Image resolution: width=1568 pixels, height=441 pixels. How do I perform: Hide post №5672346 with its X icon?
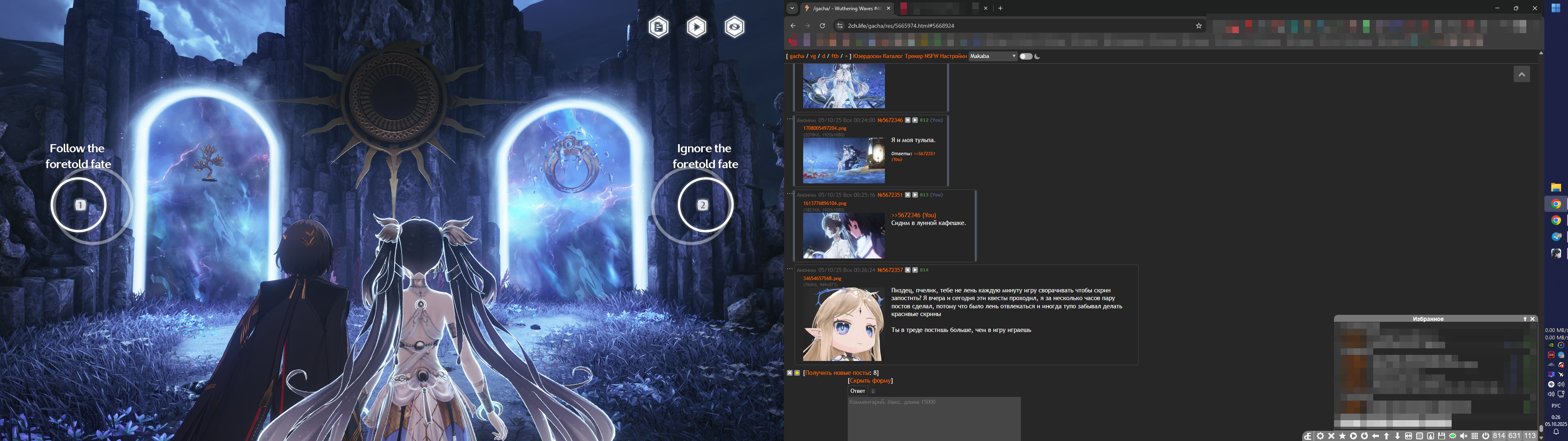tap(908, 120)
